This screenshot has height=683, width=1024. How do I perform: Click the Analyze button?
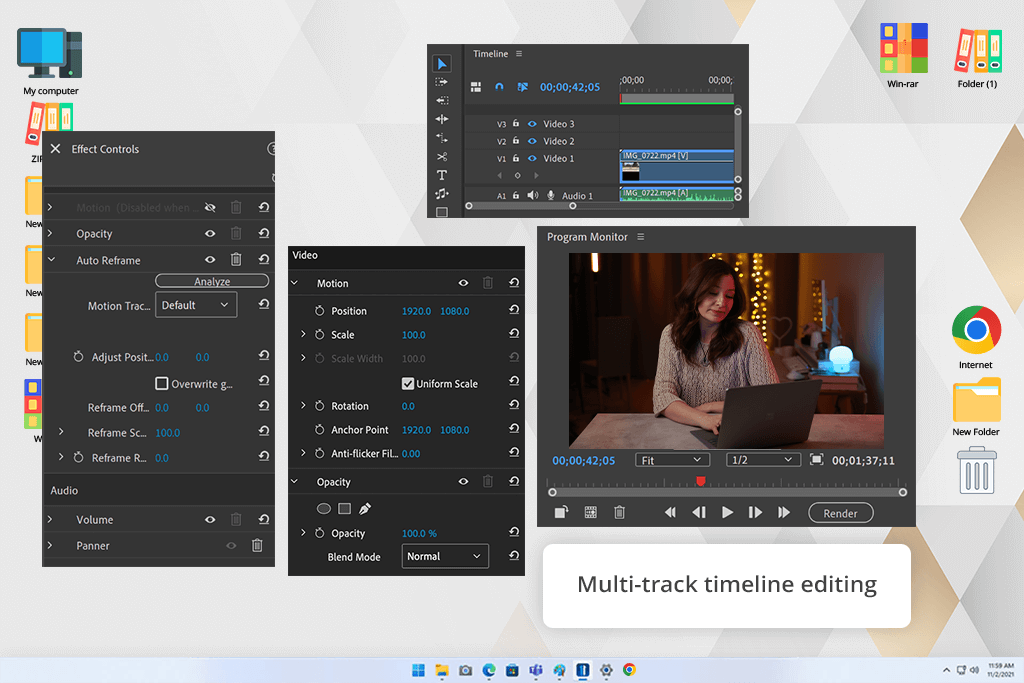[x=212, y=281]
